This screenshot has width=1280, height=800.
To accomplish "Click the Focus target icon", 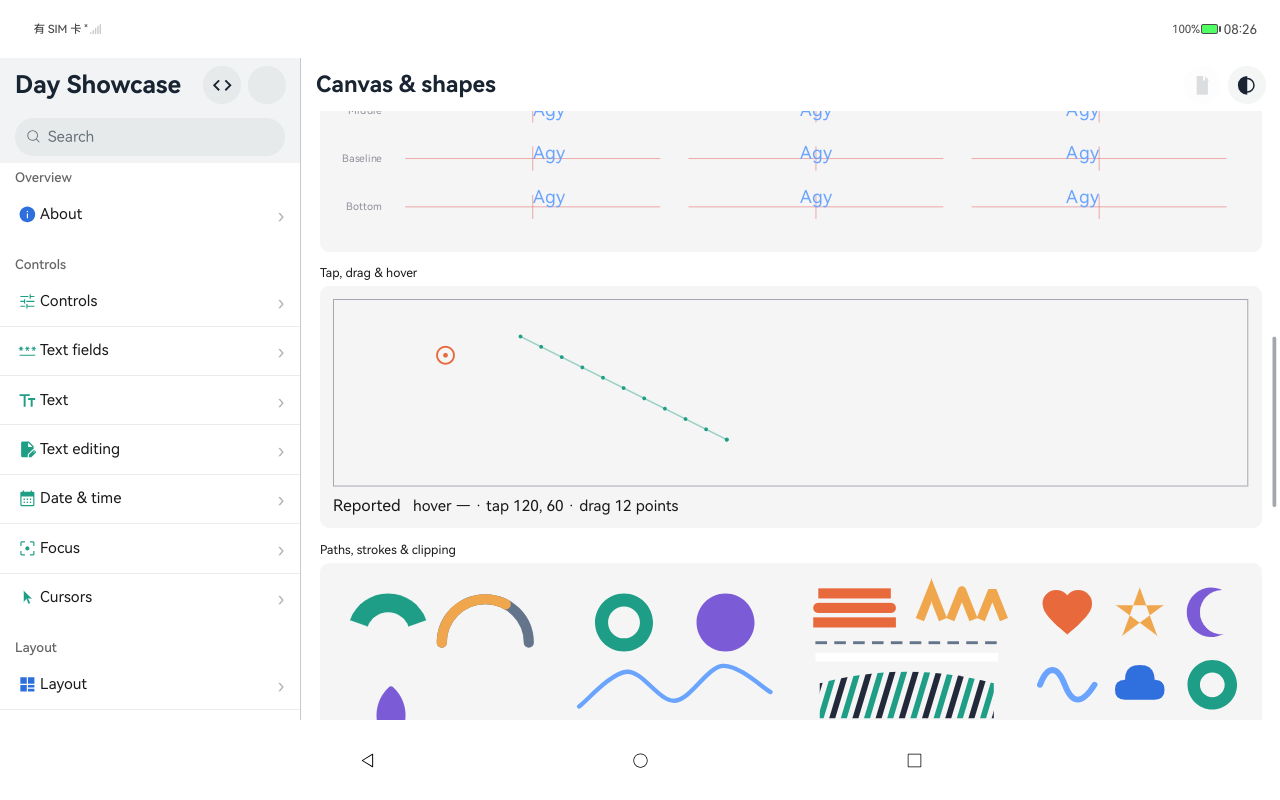I will pos(27,548).
